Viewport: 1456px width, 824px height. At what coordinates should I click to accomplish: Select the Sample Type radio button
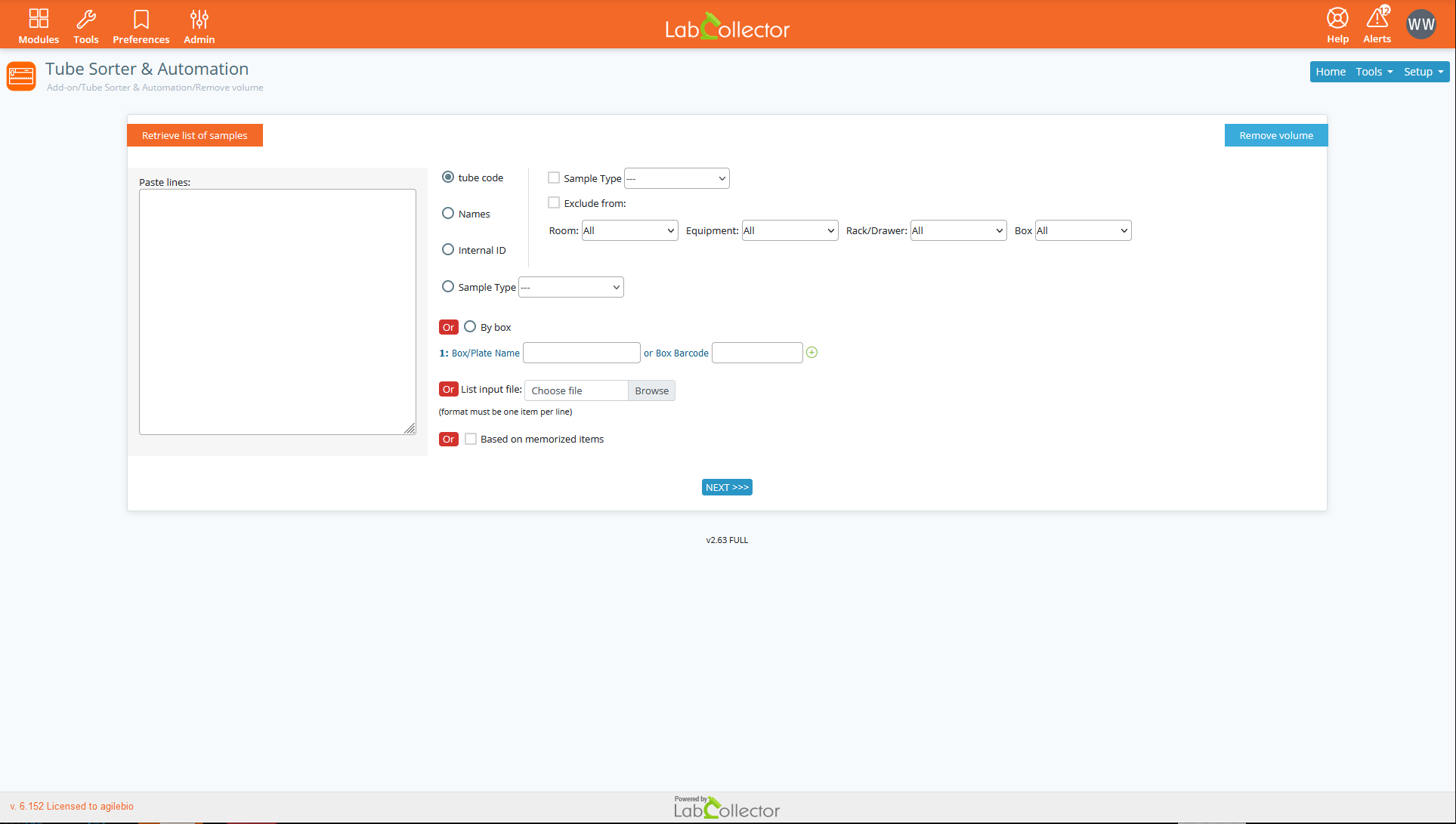tap(448, 286)
